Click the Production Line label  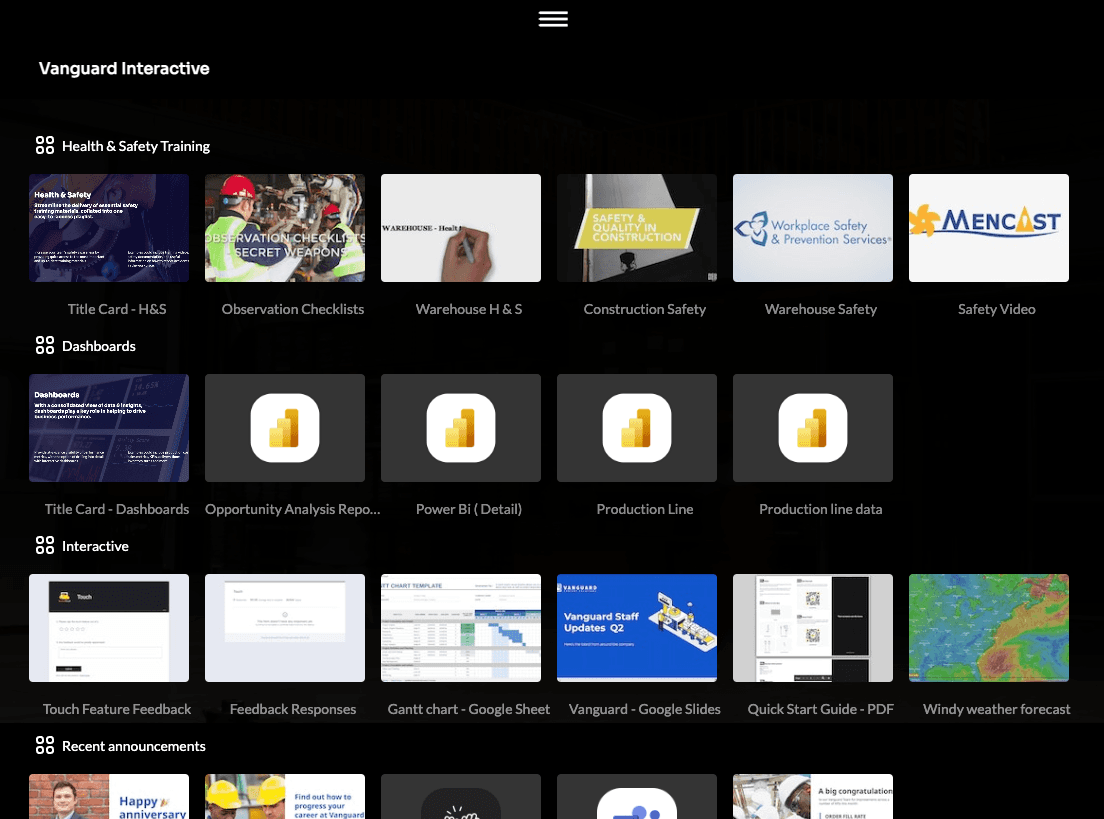pos(645,509)
